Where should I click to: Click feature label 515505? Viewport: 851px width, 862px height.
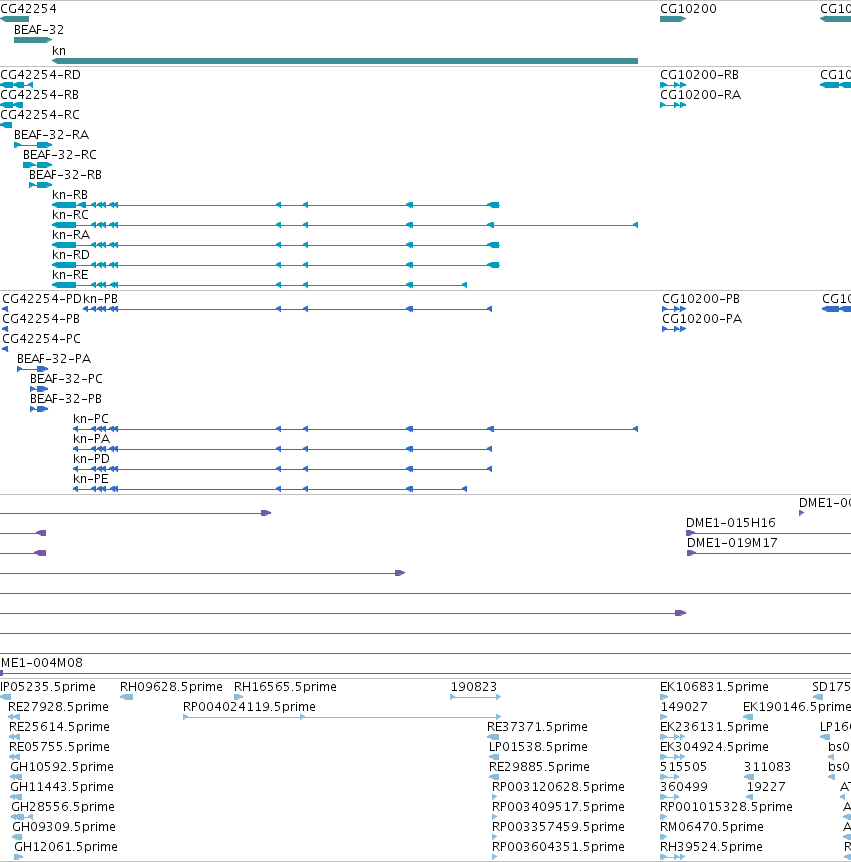point(683,766)
